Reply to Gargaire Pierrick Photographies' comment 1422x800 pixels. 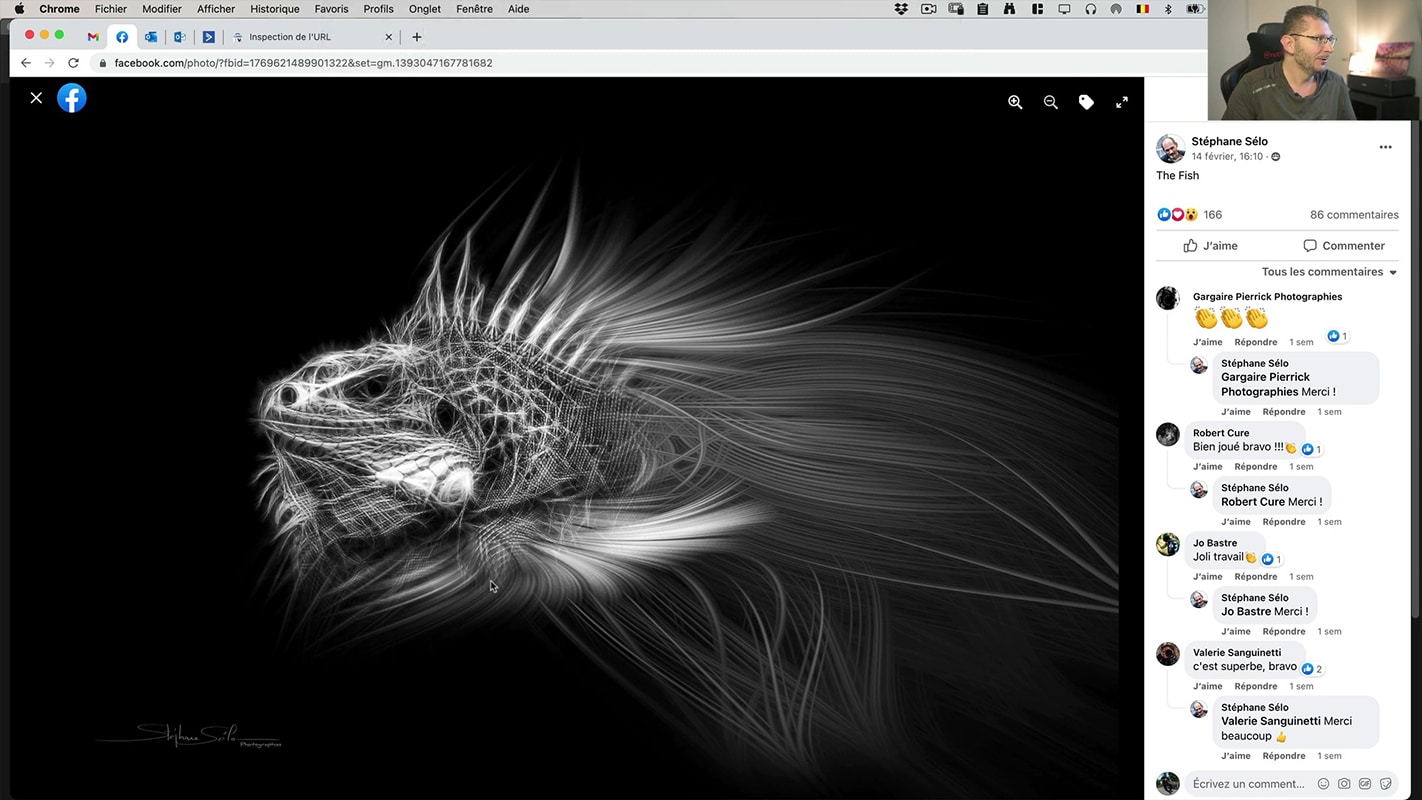pos(1255,342)
